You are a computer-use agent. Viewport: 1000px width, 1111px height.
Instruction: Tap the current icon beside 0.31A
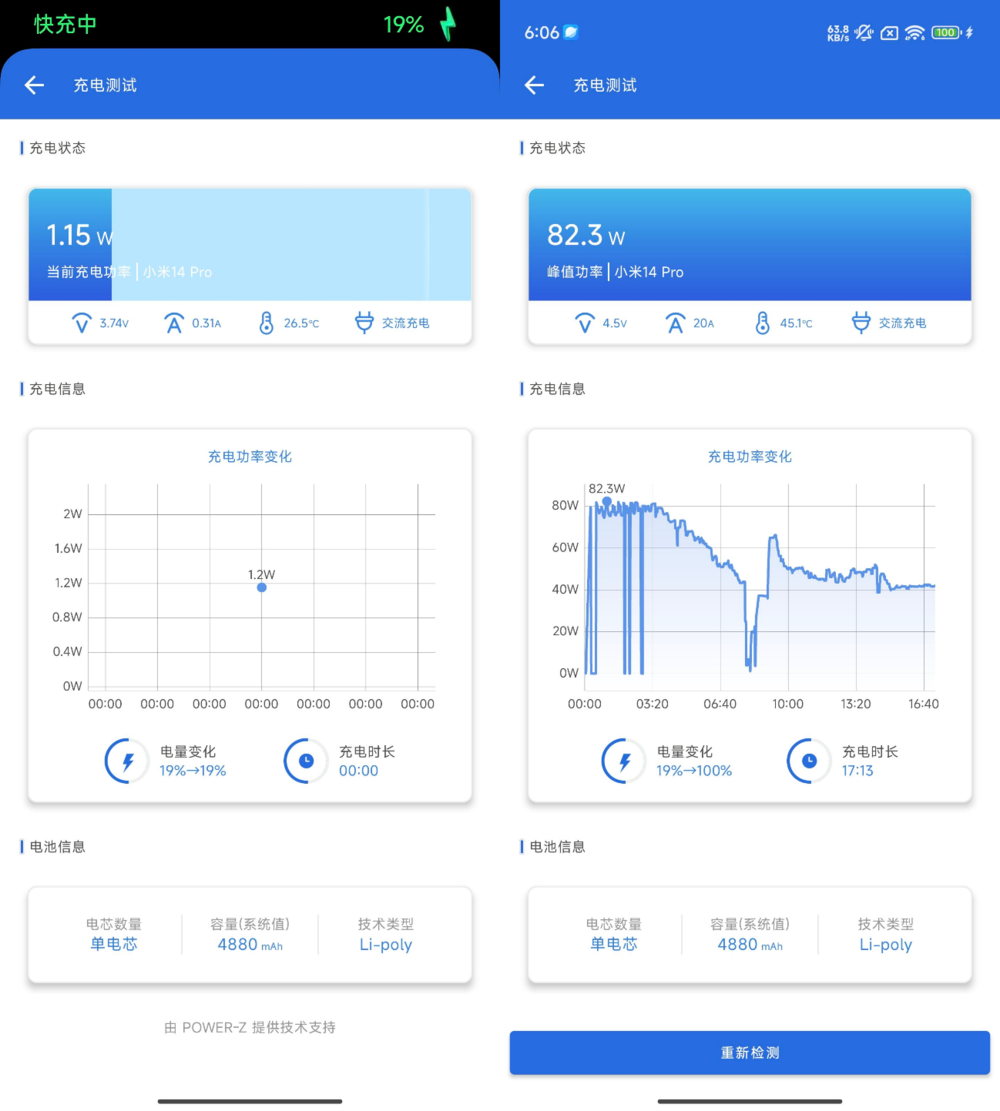(174, 323)
